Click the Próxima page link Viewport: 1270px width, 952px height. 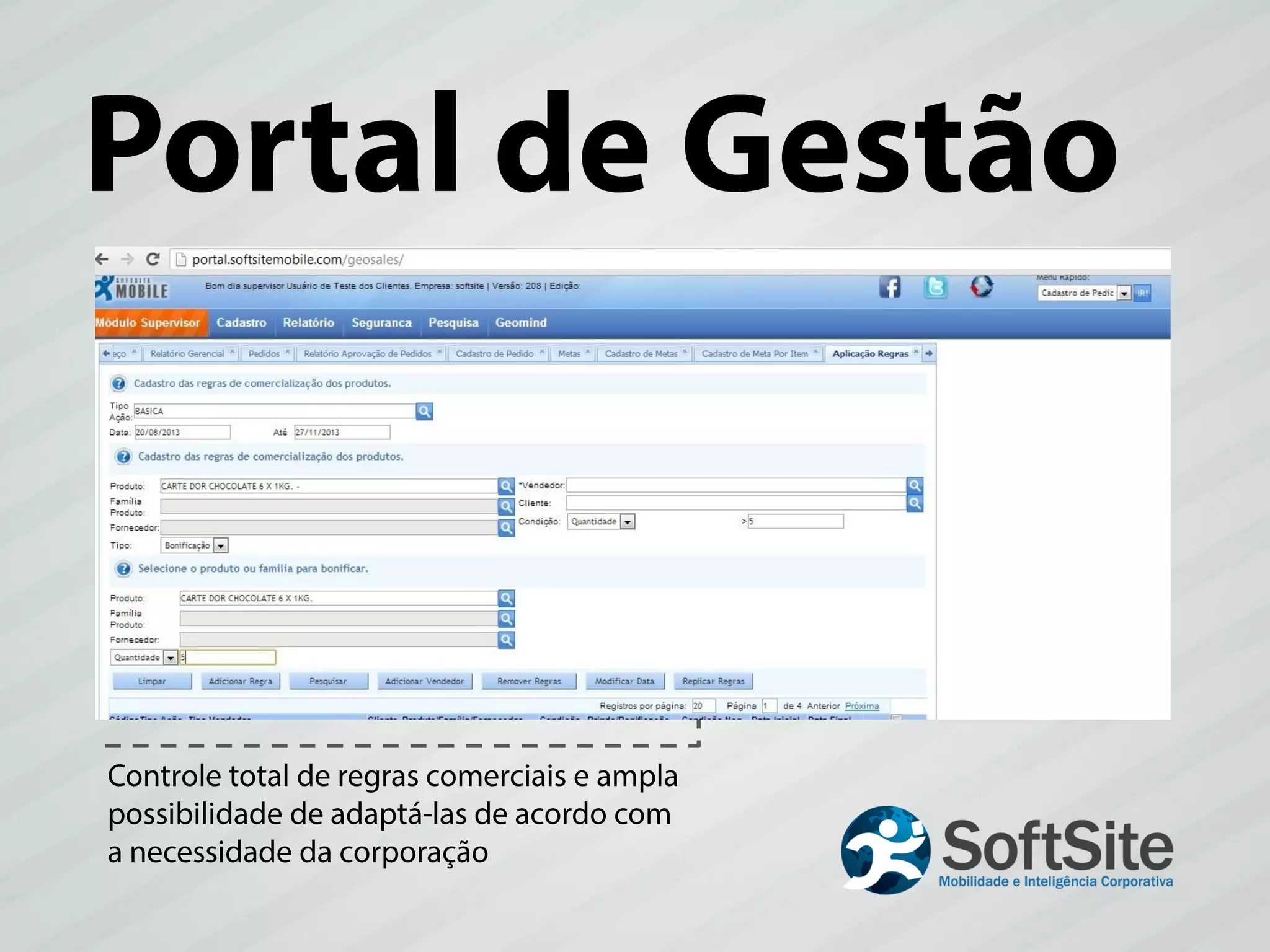pos(861,706)
